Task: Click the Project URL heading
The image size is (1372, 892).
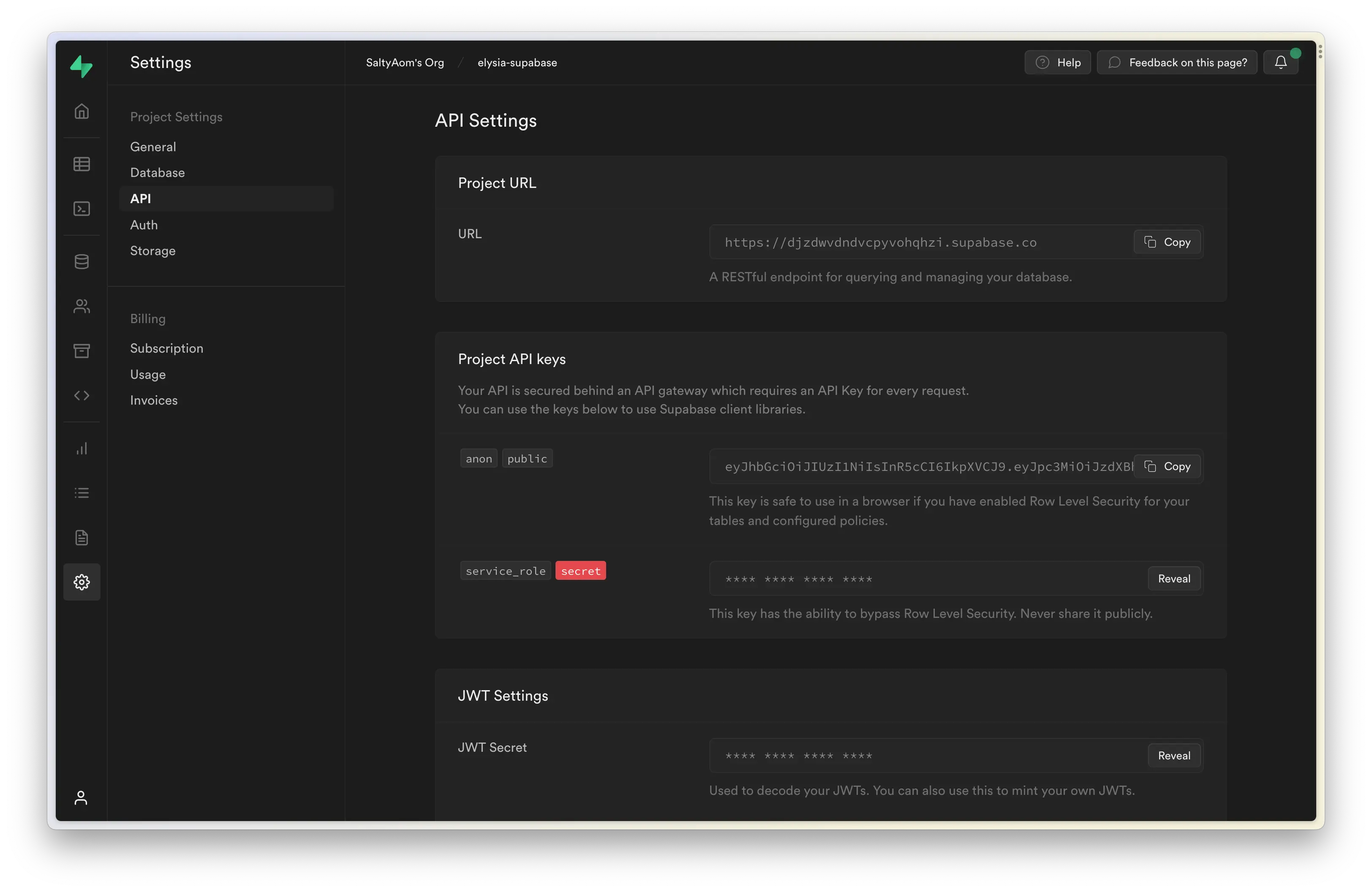Action: point(497,182)
